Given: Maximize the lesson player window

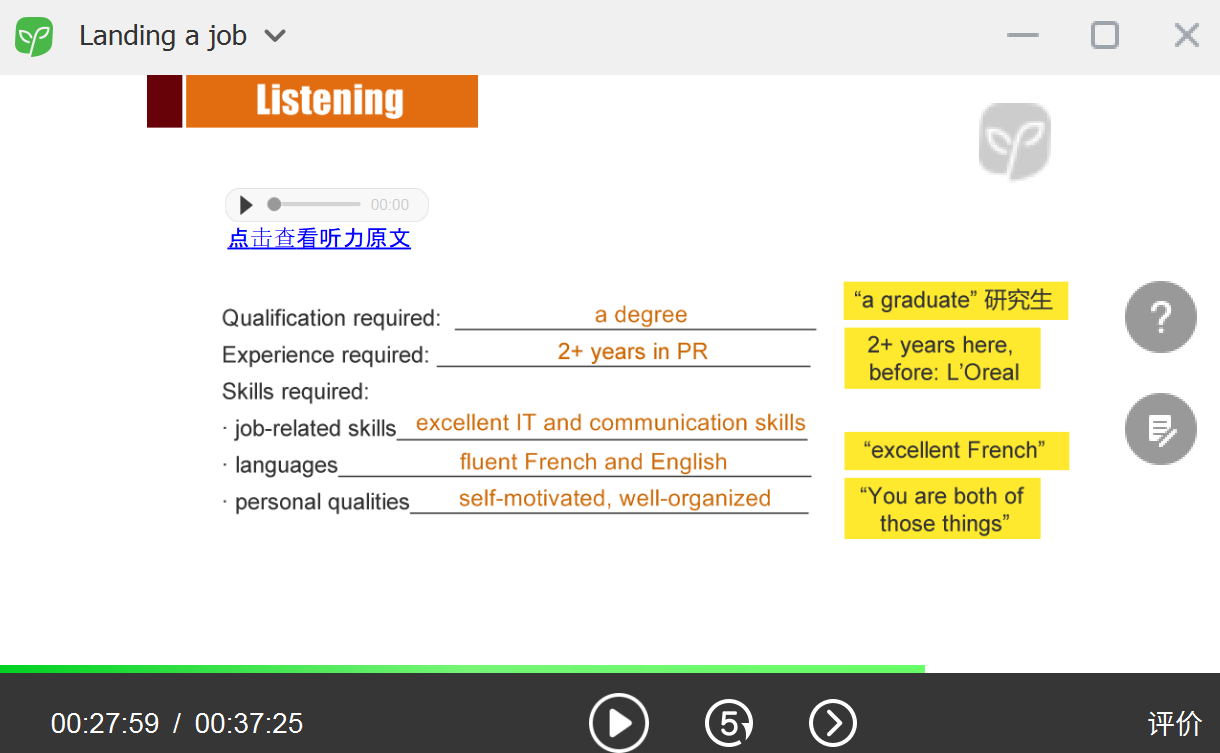Looking at the screenshot, I should (x=1104, y=36).
